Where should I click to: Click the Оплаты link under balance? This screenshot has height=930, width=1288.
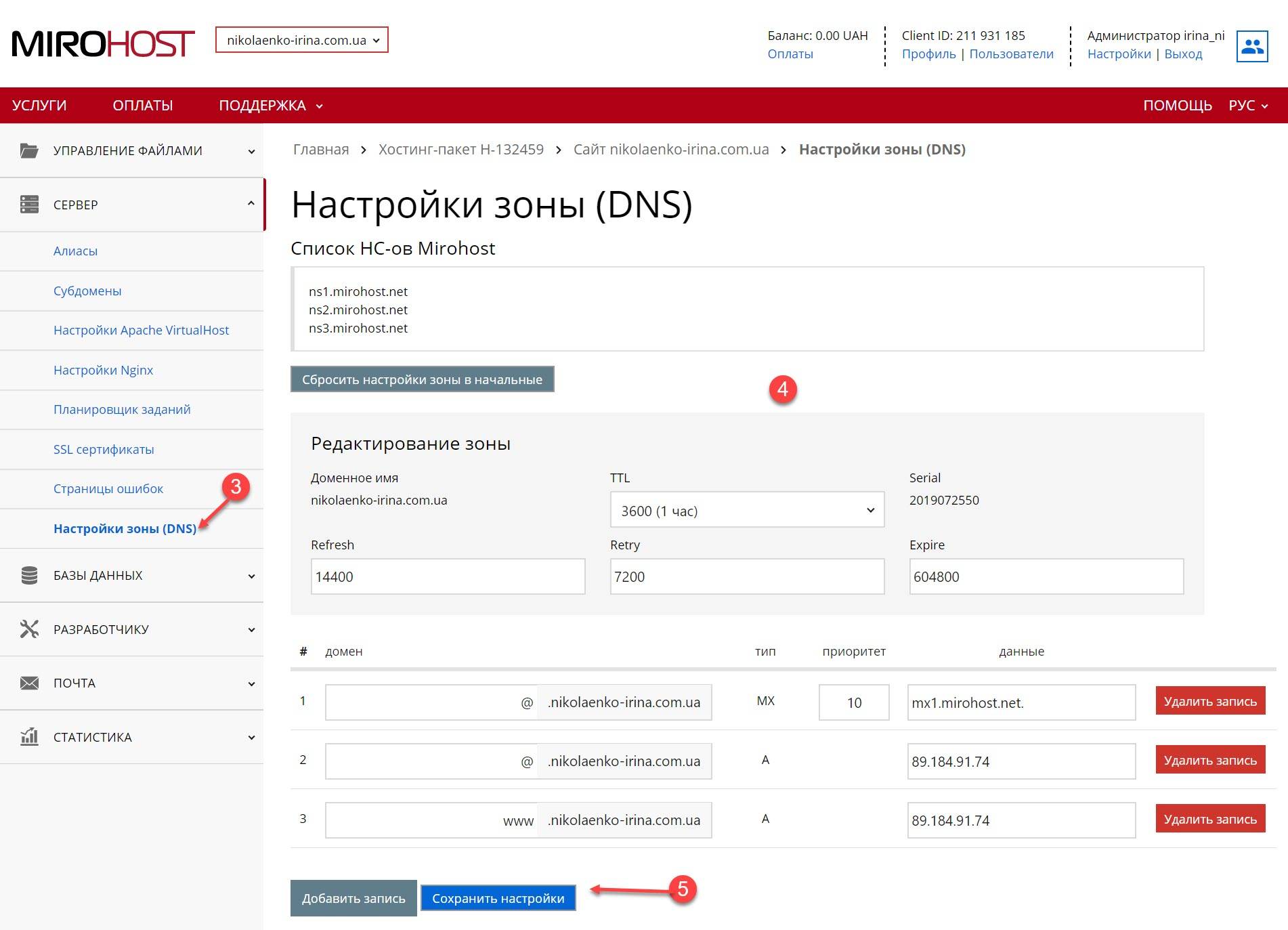coord(790,54)
